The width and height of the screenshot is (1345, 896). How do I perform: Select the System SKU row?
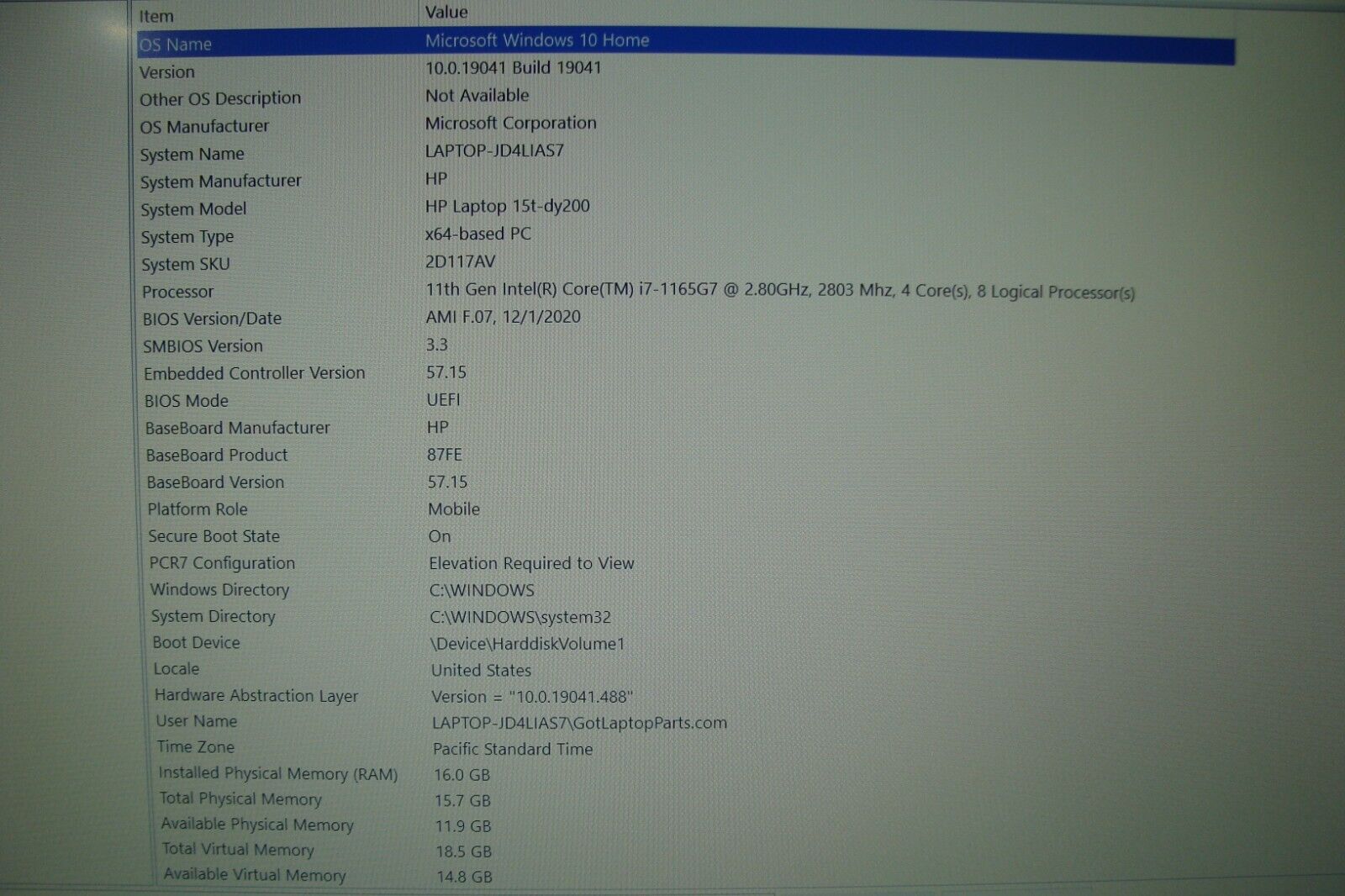(186, 264)
